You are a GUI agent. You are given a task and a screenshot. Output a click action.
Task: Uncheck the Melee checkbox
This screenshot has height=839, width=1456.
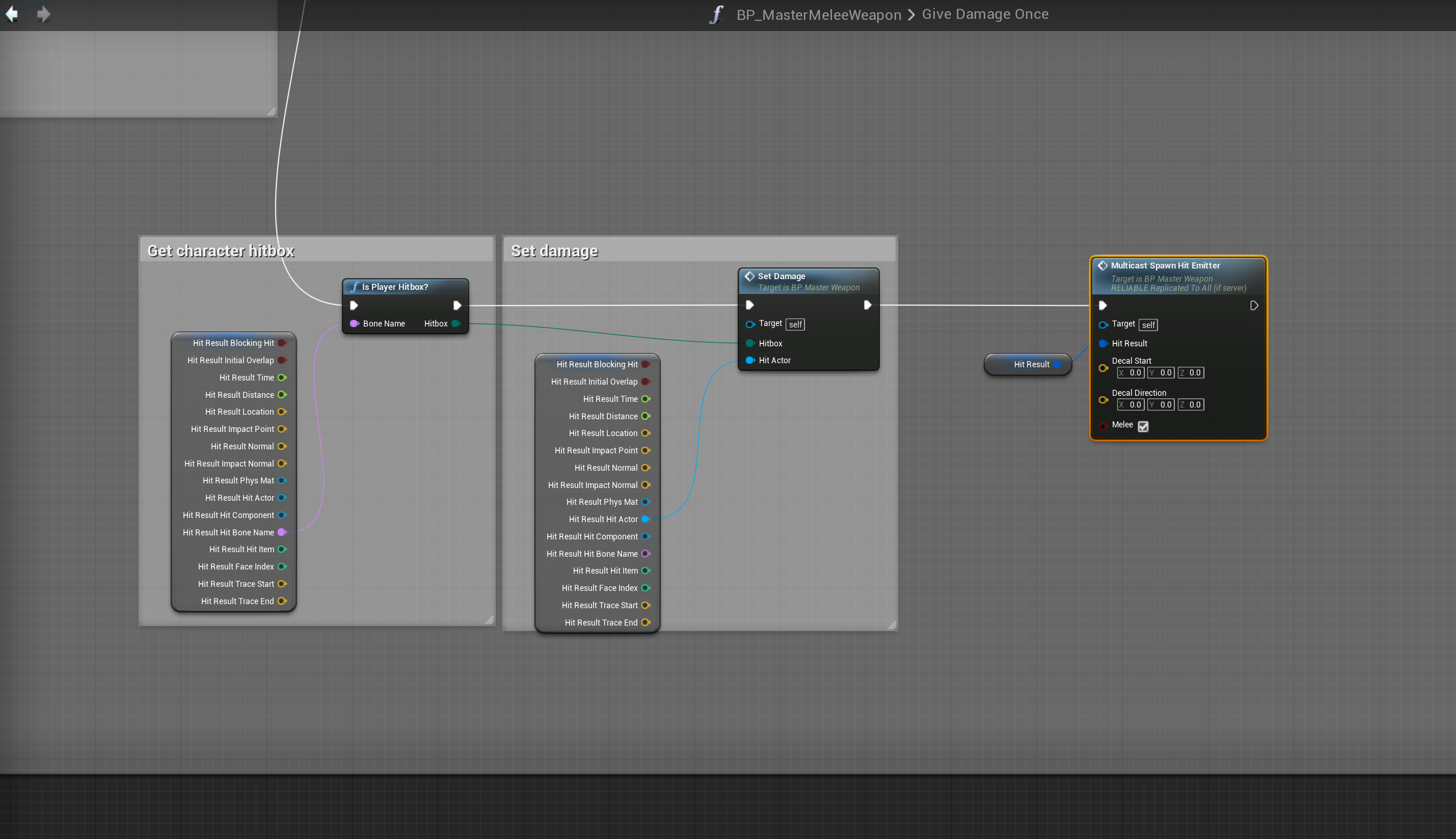[1143, 426]
